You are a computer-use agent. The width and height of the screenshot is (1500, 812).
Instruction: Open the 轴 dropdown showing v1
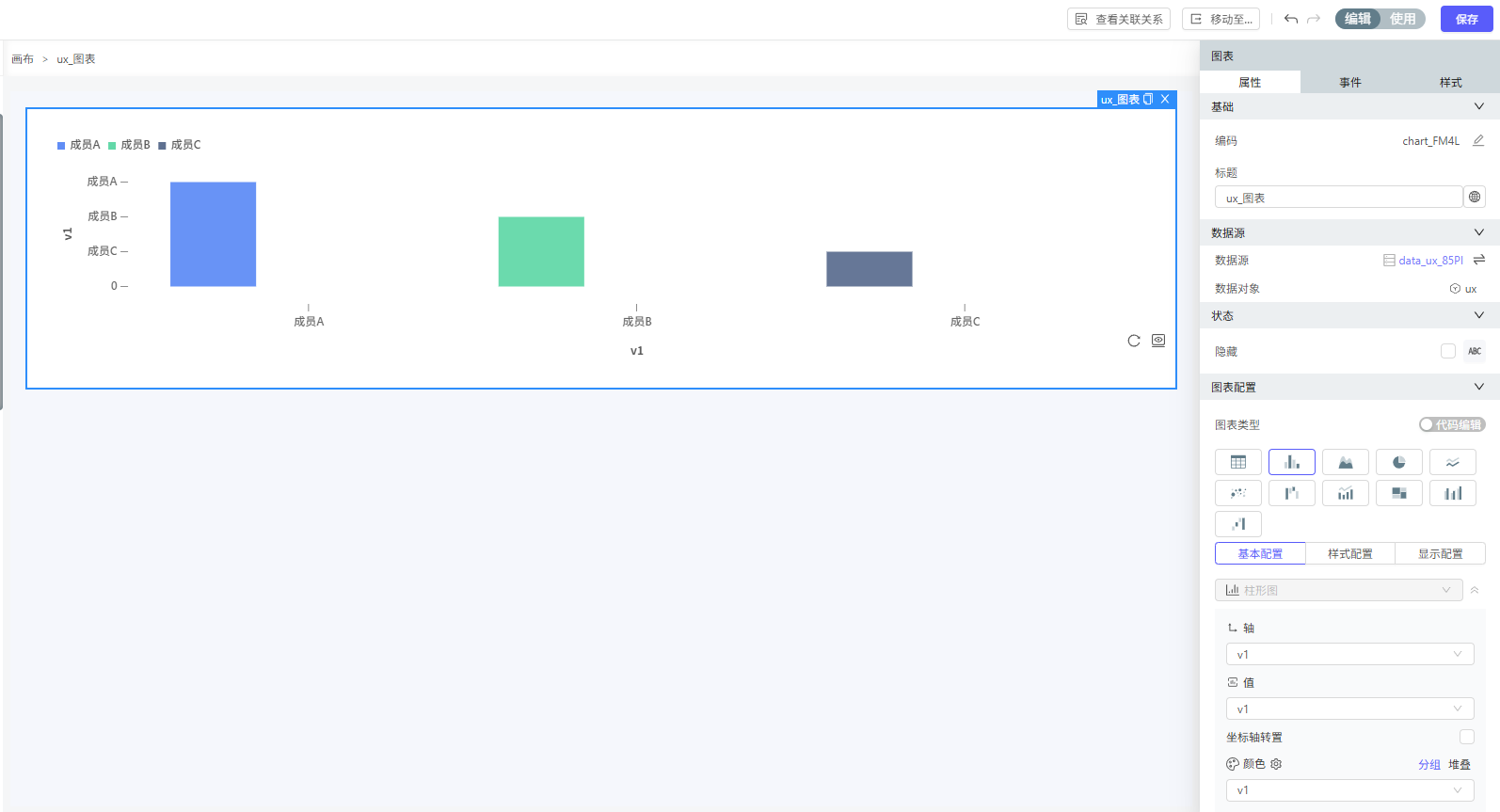1348,655
